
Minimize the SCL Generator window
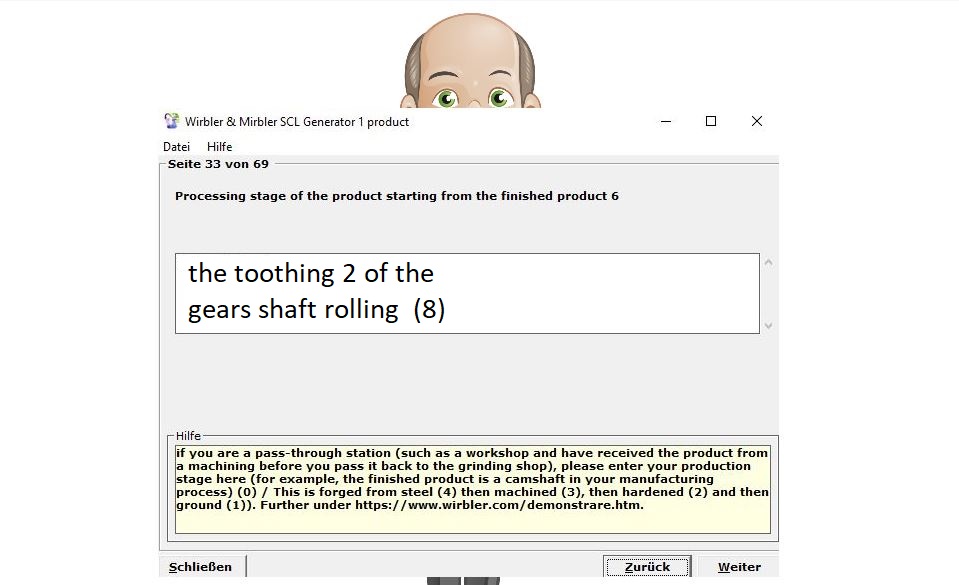pyautogui.click(x=665, y=122)
